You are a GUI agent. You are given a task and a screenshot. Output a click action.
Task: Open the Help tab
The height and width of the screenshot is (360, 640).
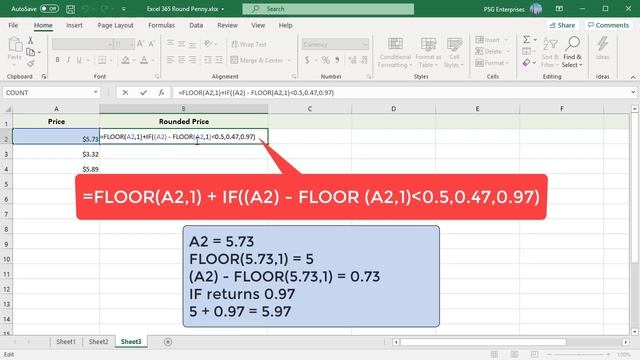tap(285, 25)
